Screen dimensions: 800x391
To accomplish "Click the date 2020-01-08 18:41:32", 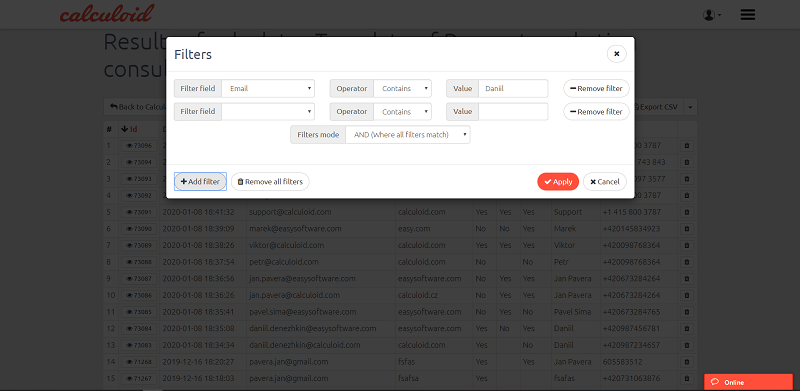I will 198,212.
